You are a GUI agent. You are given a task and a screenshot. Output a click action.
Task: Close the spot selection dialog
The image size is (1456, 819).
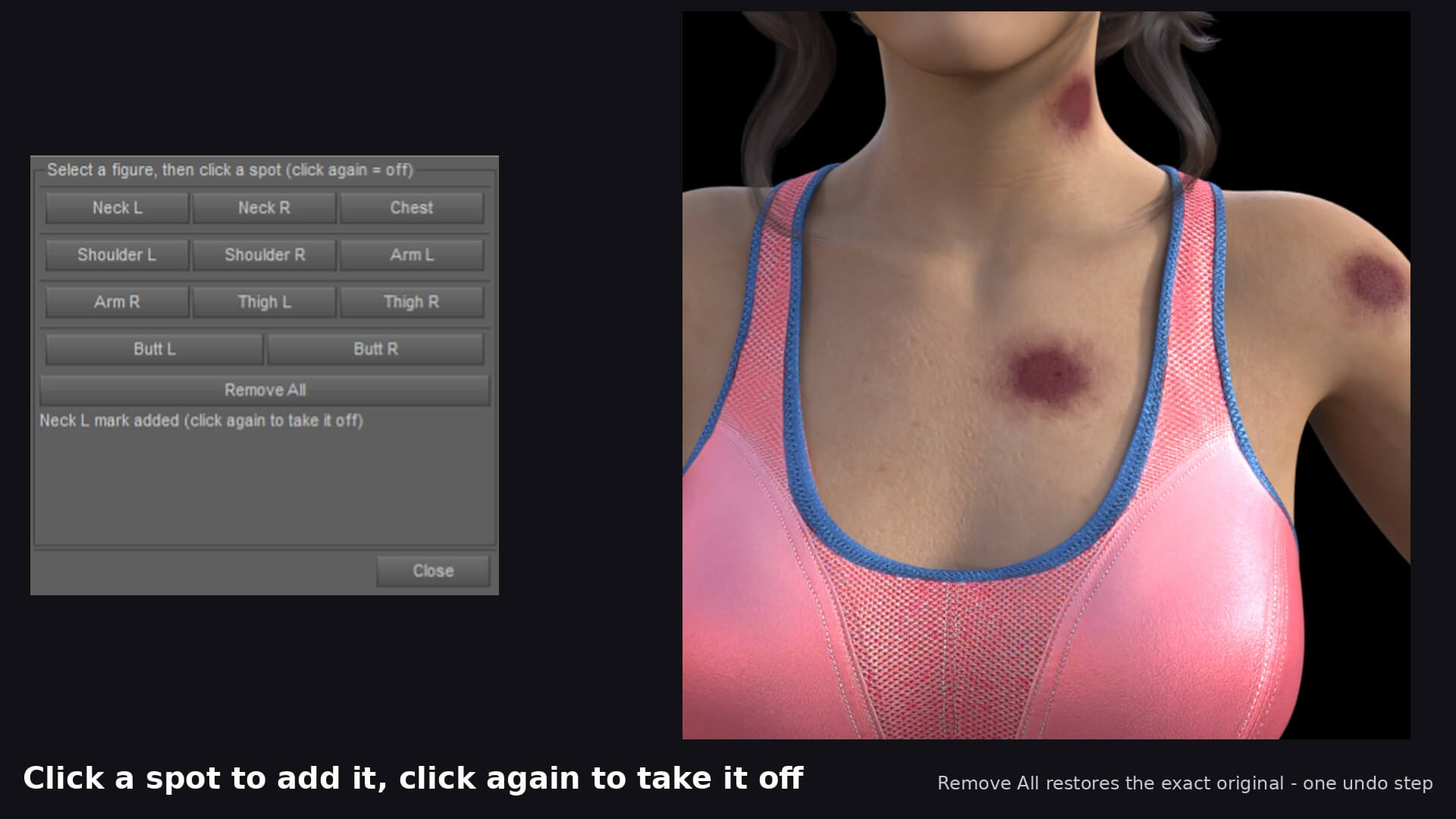tap(433, 571)
